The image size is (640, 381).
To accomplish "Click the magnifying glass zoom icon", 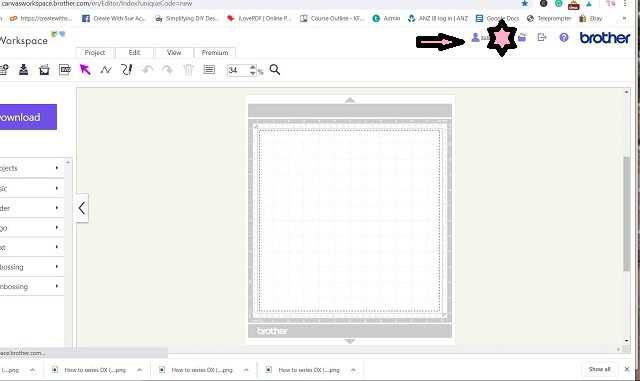I will [275, 70].
